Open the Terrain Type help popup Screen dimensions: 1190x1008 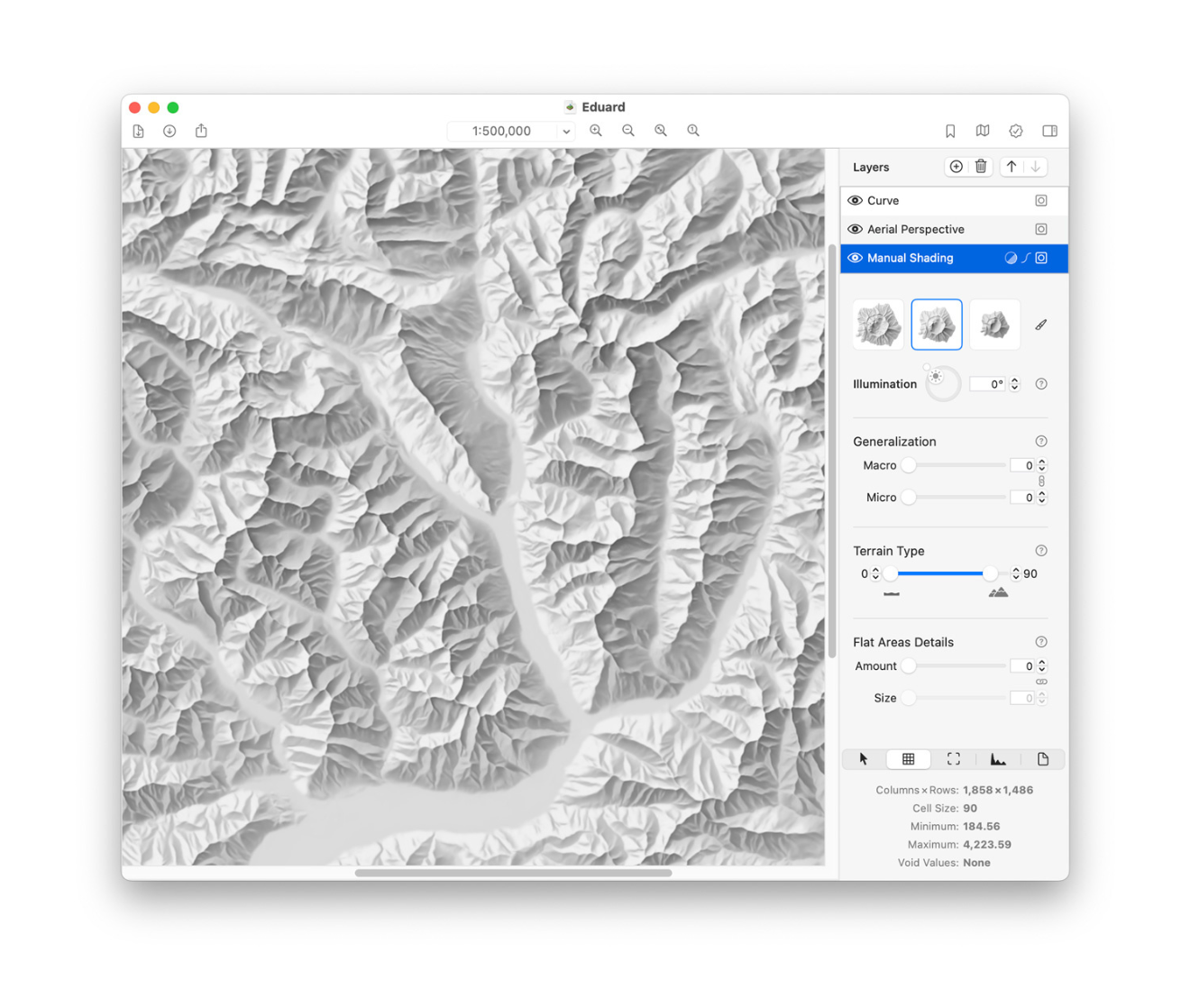[1041, 550]
